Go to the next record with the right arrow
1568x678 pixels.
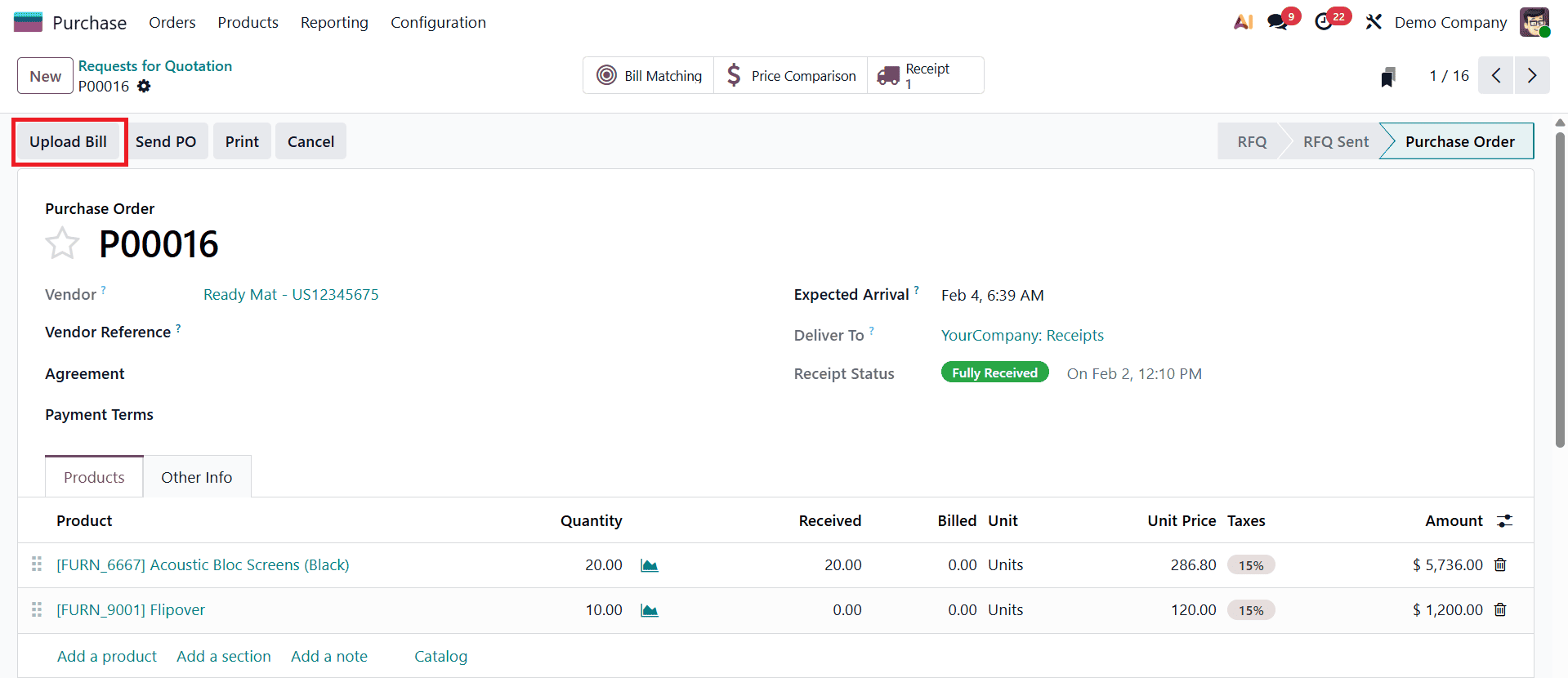point(1533,74)
